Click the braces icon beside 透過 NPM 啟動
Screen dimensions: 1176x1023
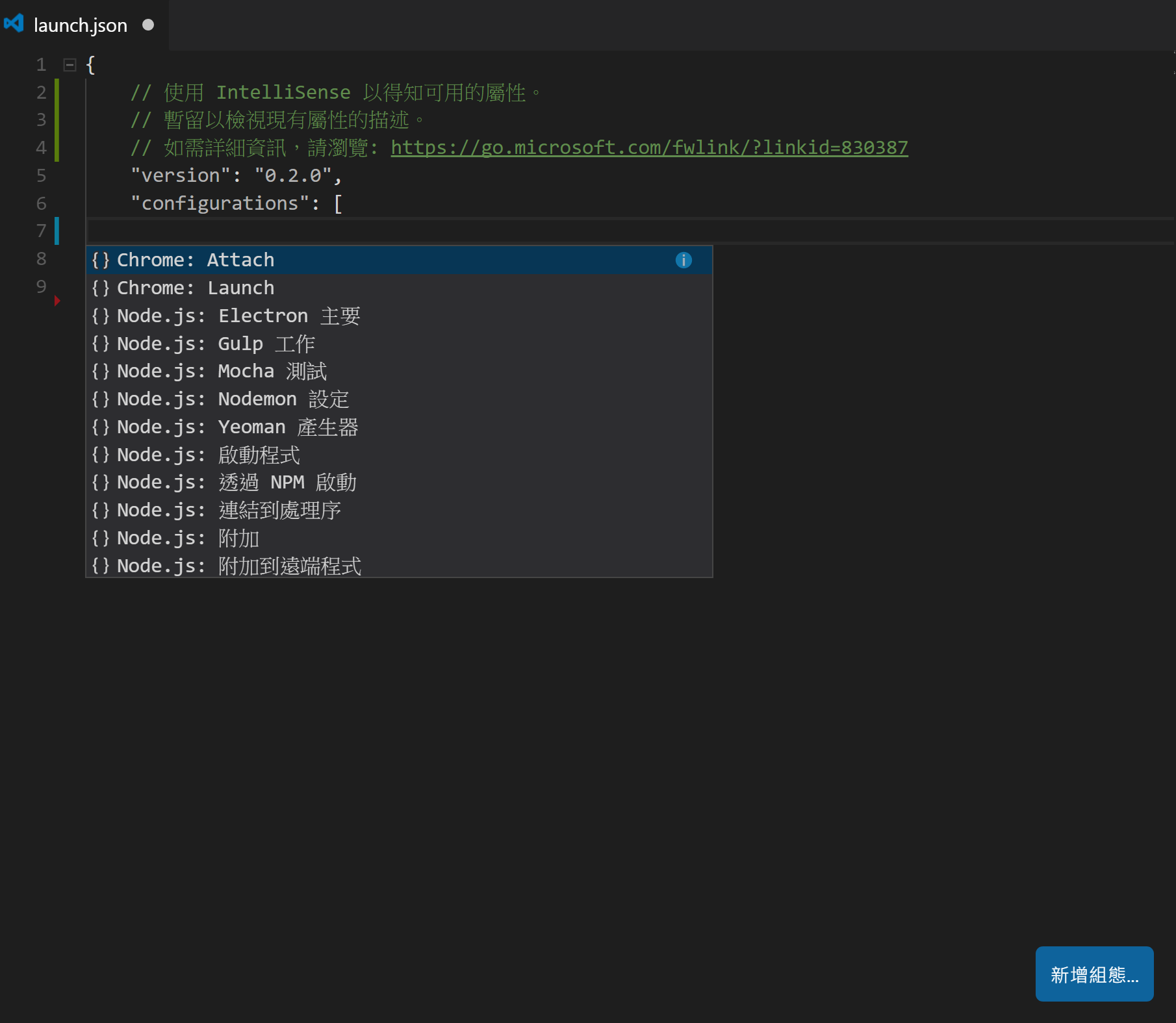[x=101, y=483]
